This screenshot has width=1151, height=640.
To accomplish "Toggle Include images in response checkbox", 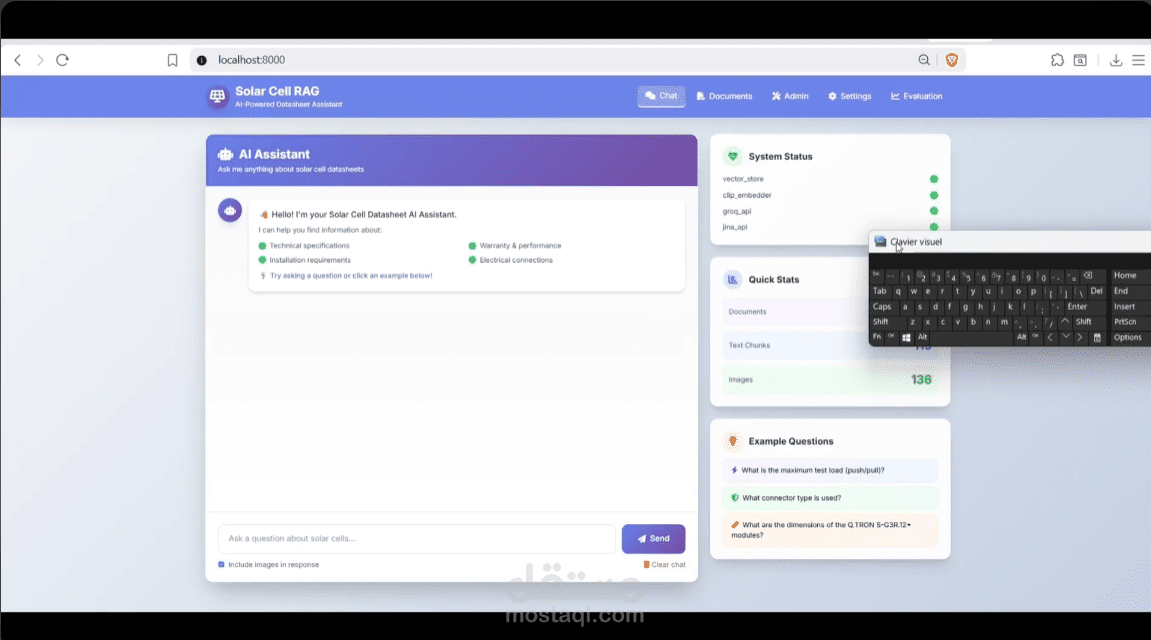I will [x=221, y=564].
